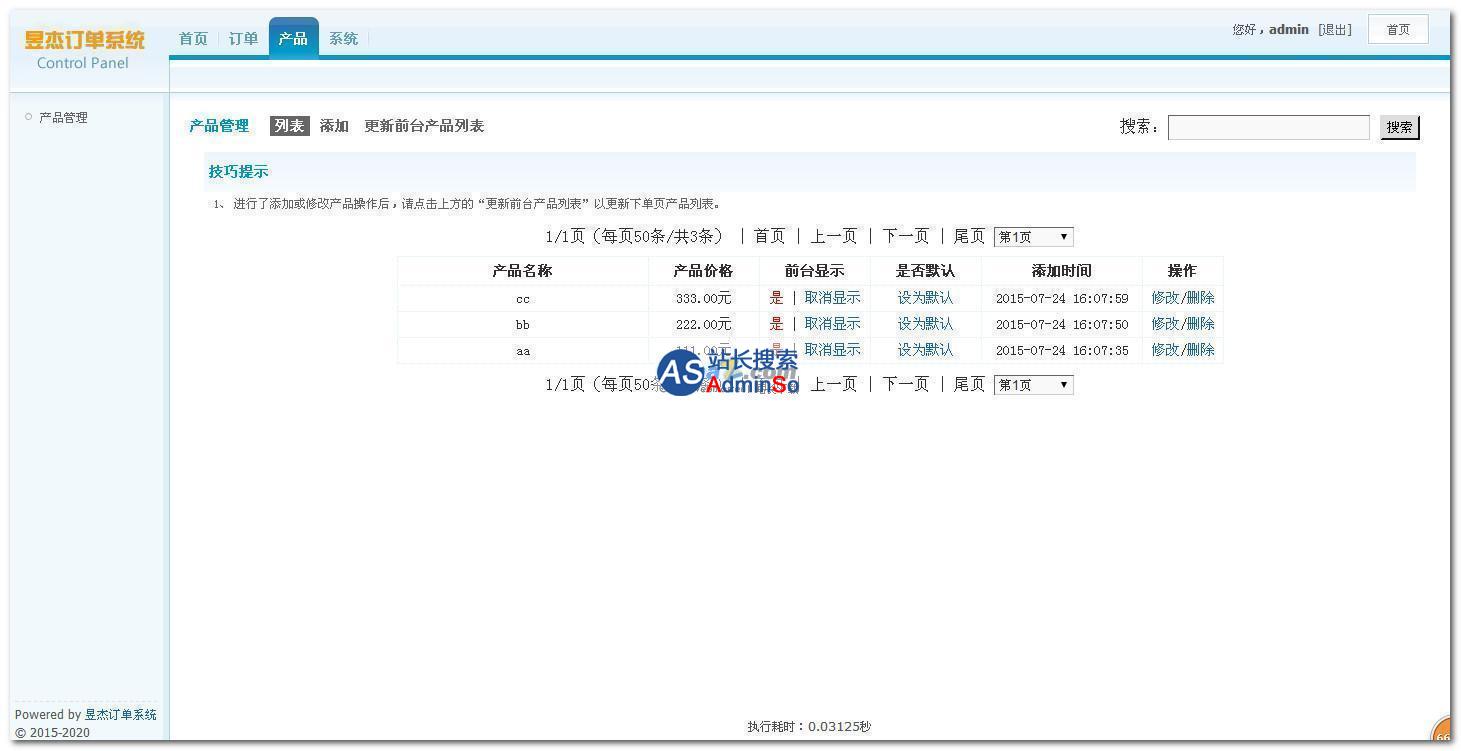Select price 222.00元

[703, 324]
